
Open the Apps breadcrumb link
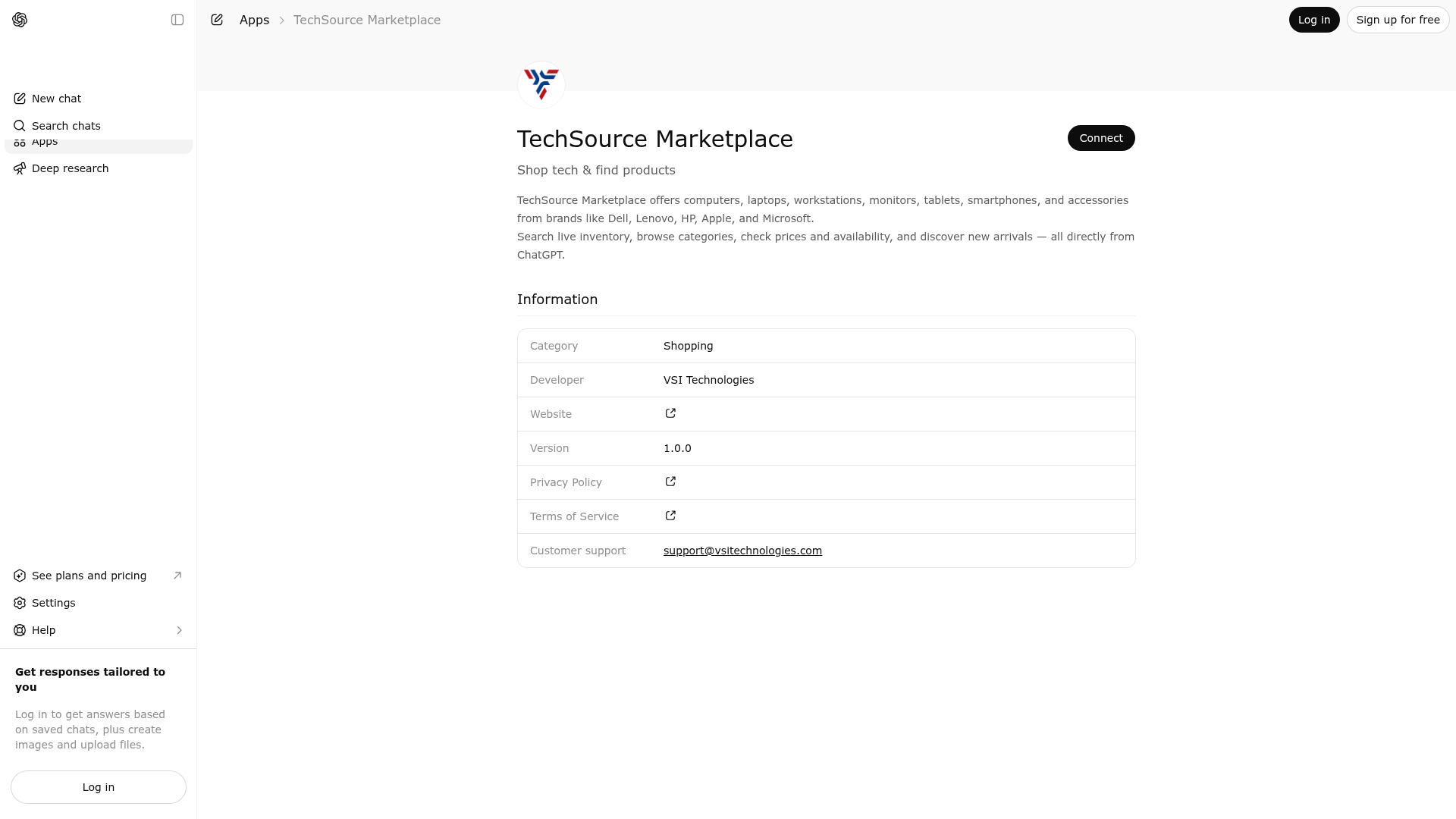point(254,20)
